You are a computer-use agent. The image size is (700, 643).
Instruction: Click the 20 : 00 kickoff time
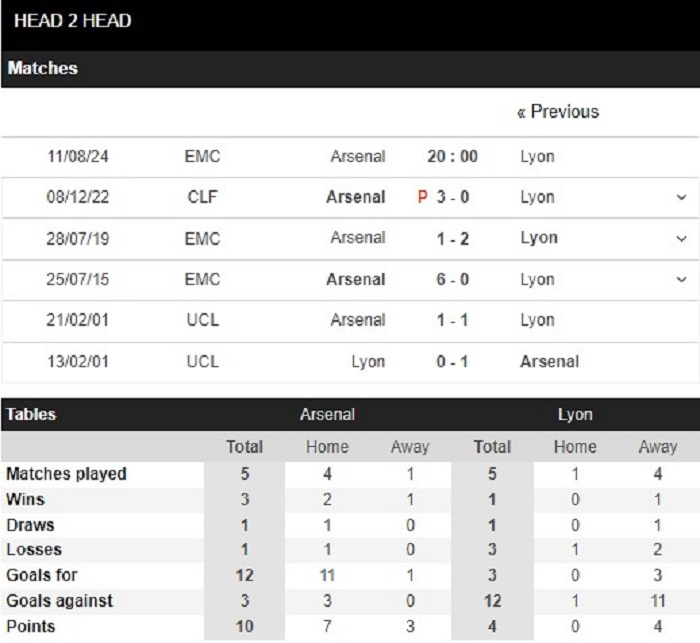coord(453,156)
